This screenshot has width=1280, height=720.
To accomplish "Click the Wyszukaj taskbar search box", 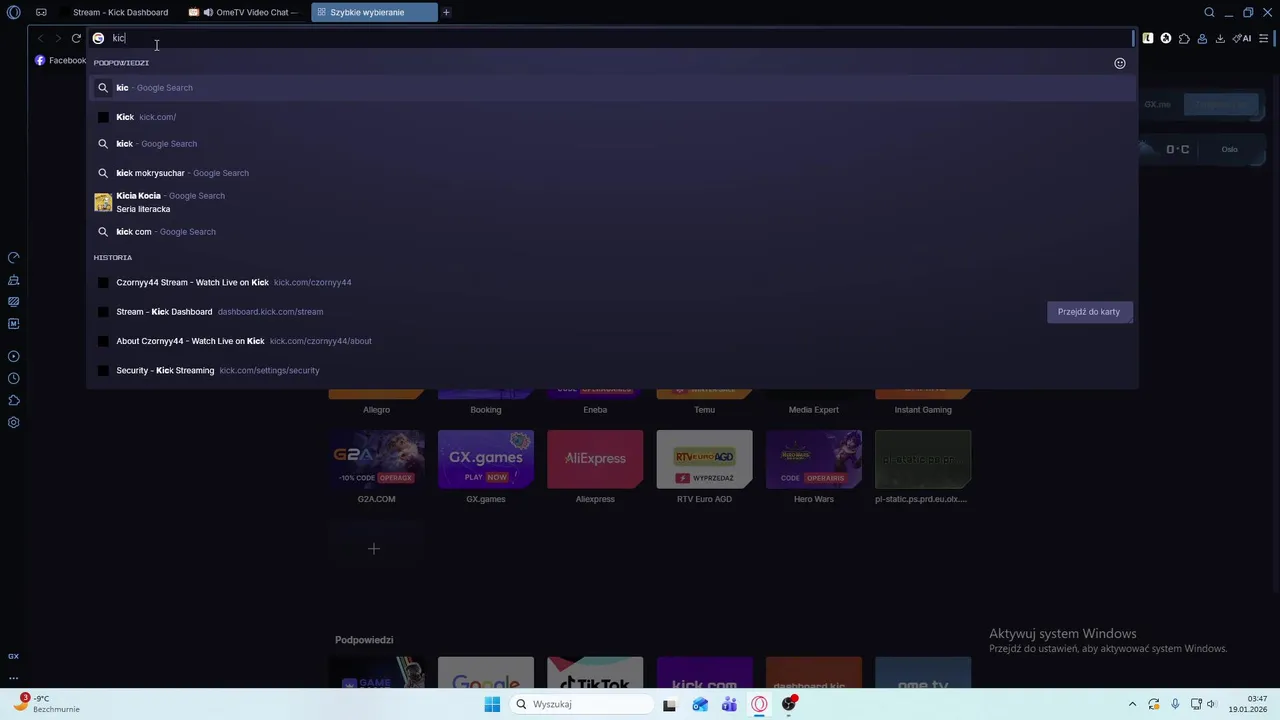I will coord(581,704).
